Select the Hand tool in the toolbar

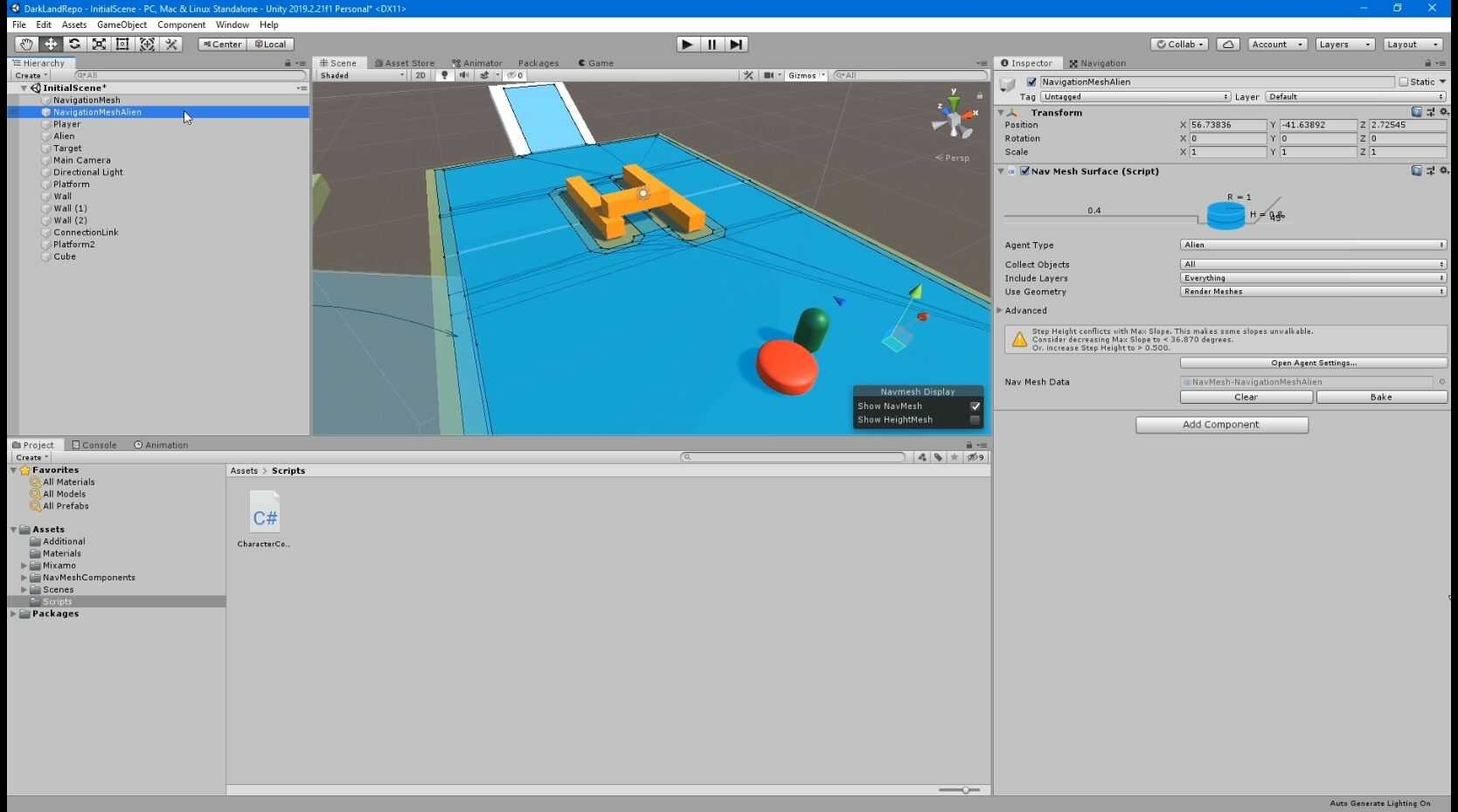pos(26,44)
